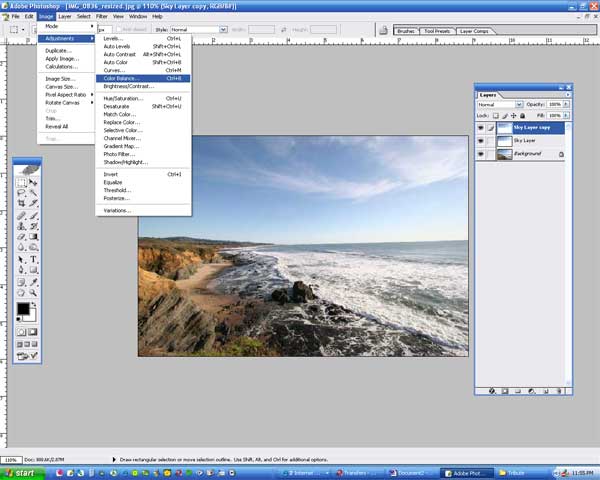The image size is (600, 480).
Task: Select the Healing Brush tool
Action: click(x=21, y=216)
